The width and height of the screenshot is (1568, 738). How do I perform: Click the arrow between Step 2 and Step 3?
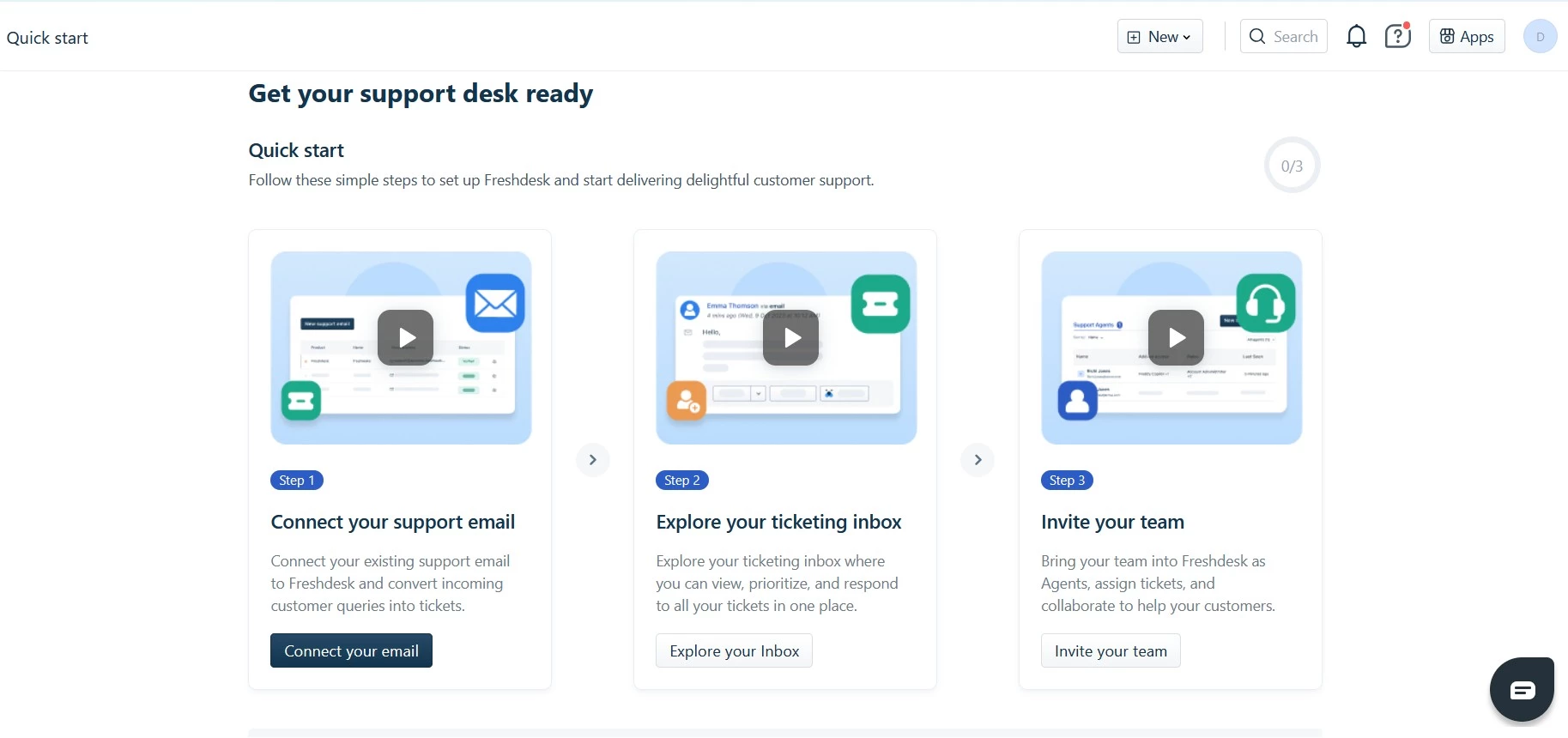[x=978, y=460]
